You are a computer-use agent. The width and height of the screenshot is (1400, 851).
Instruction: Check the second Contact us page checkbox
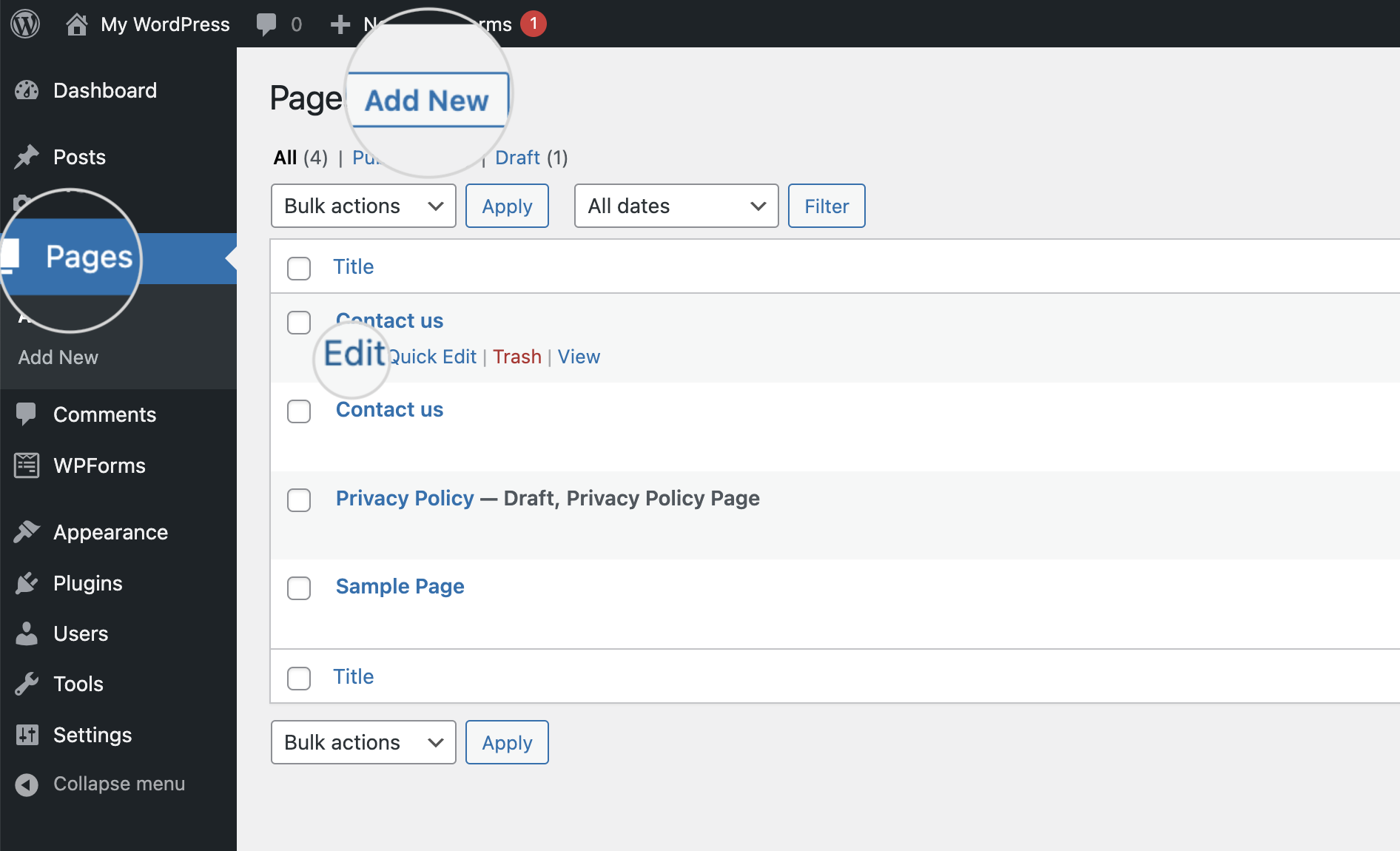pos(299,411)
